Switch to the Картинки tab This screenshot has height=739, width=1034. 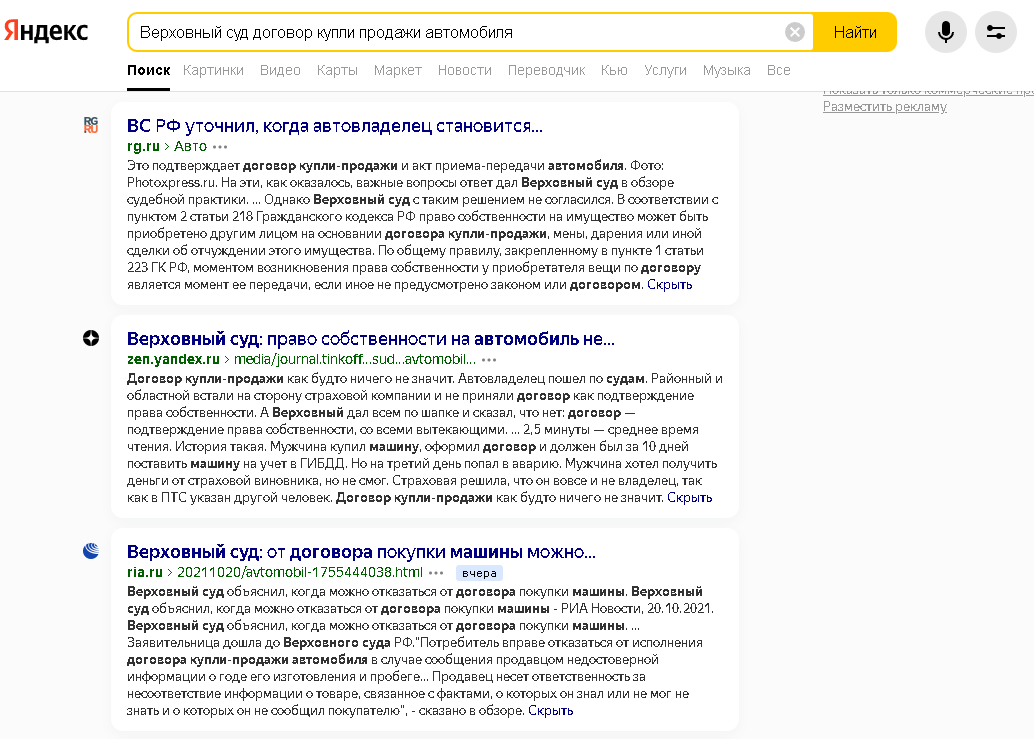coord(213,70)
